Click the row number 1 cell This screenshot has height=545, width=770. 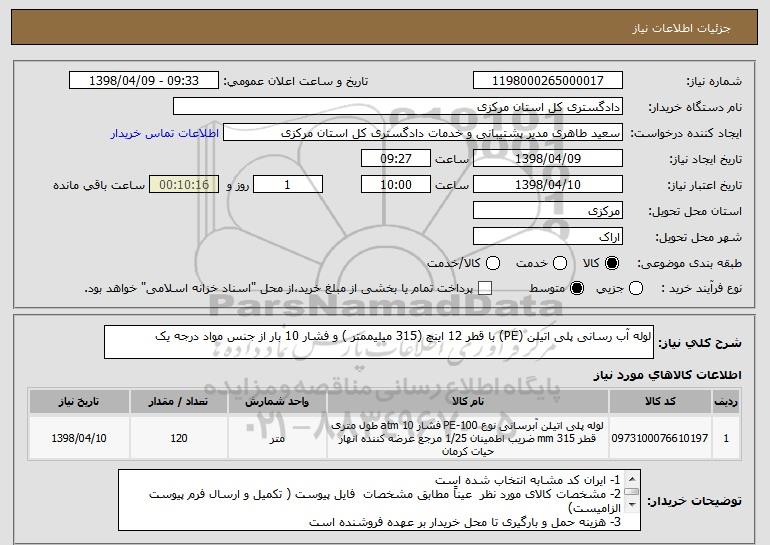coord(726,438)
